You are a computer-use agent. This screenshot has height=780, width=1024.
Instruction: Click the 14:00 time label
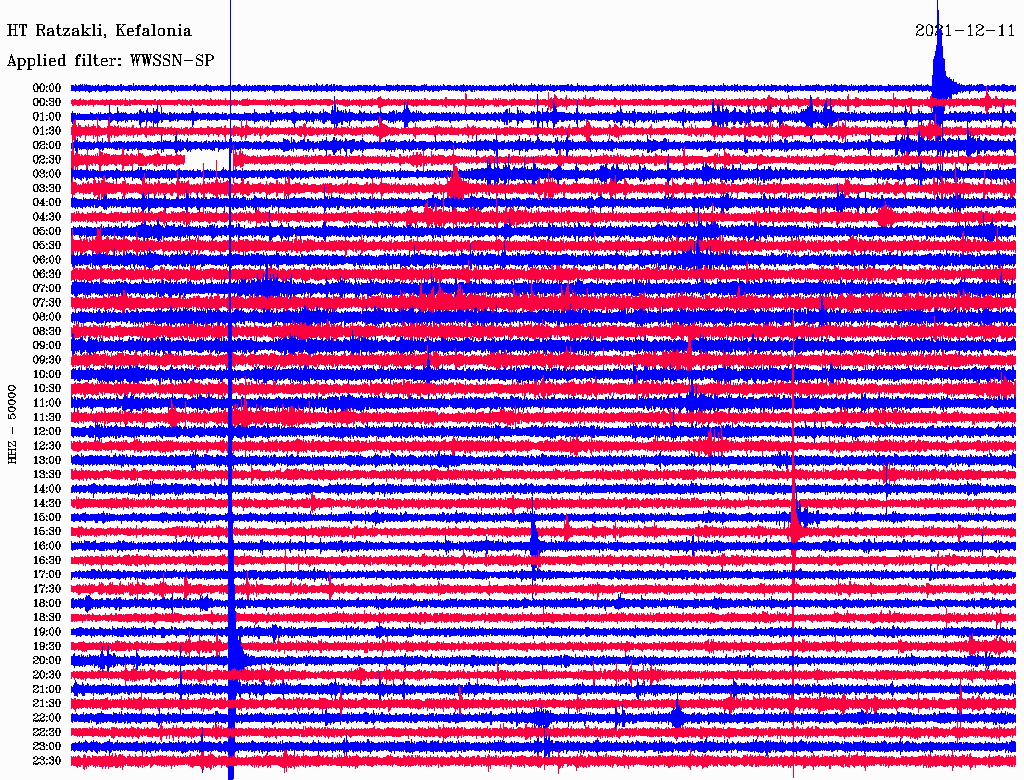pyautogui.click(x=47, y=489)
